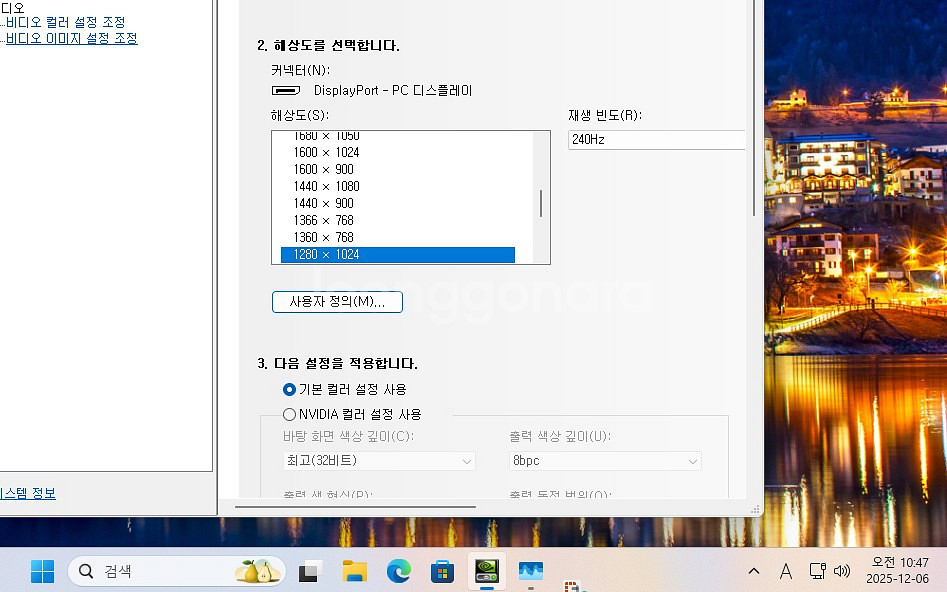Open NVIDIA Control Panel from the taskbar
947x592 pixels.
pos(487,571)
